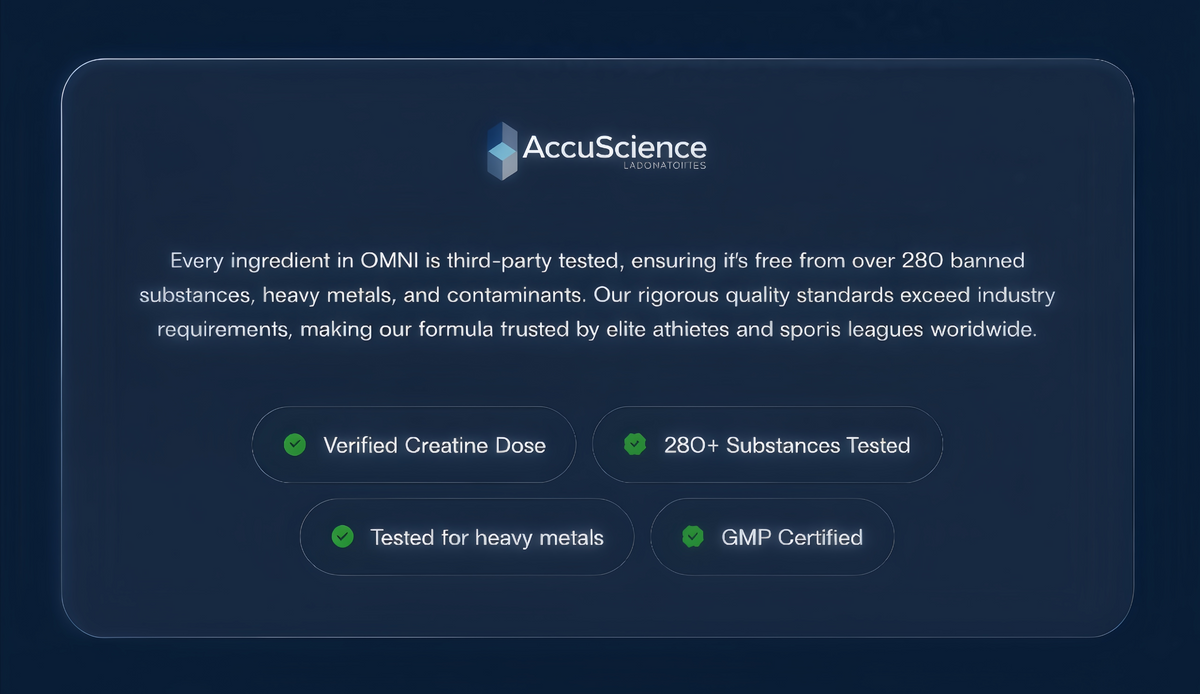The image size is (1200, 694).
Task: Click the word industry in the description
Action: [1010, 297]
